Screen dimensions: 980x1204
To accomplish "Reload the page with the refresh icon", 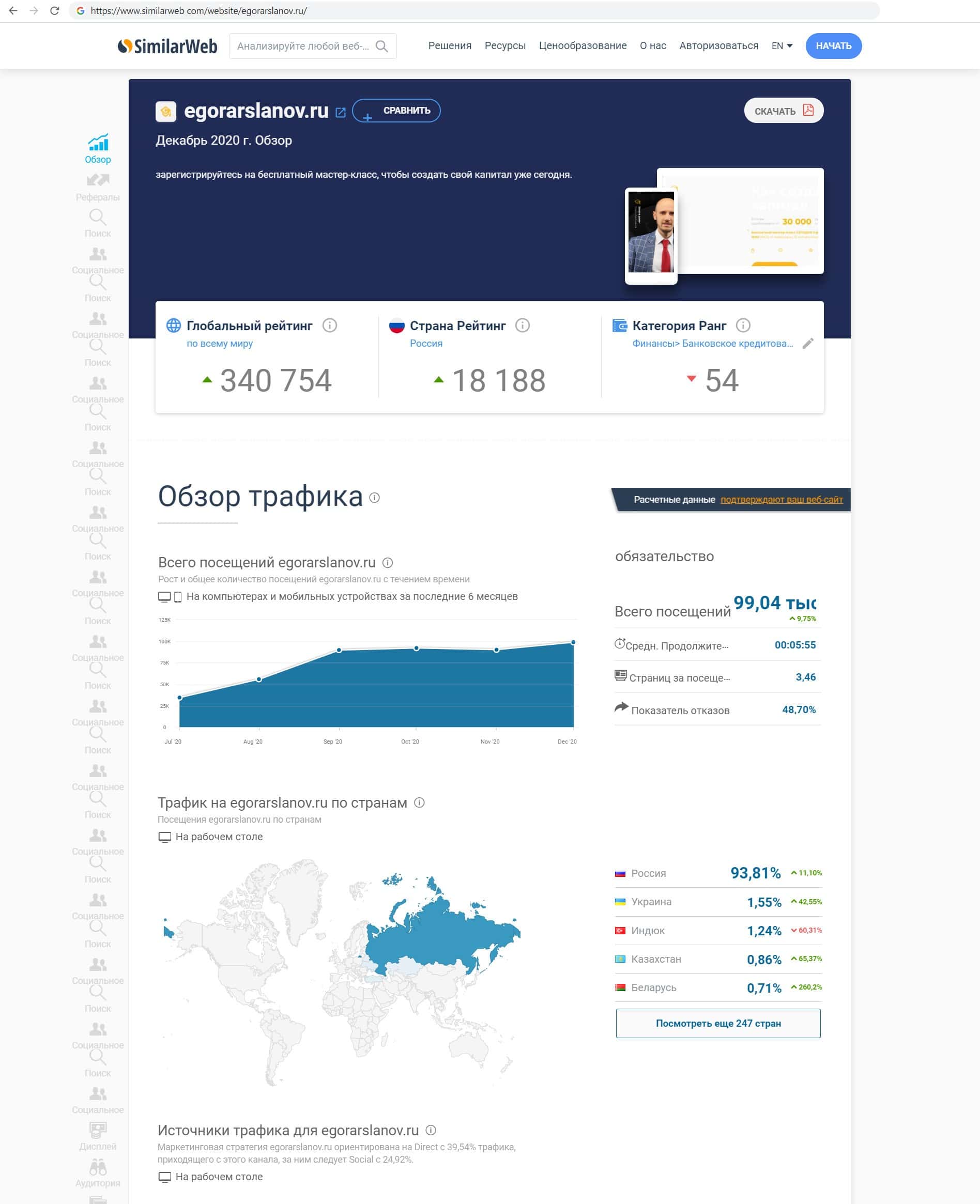I will [x=55, y=11].
